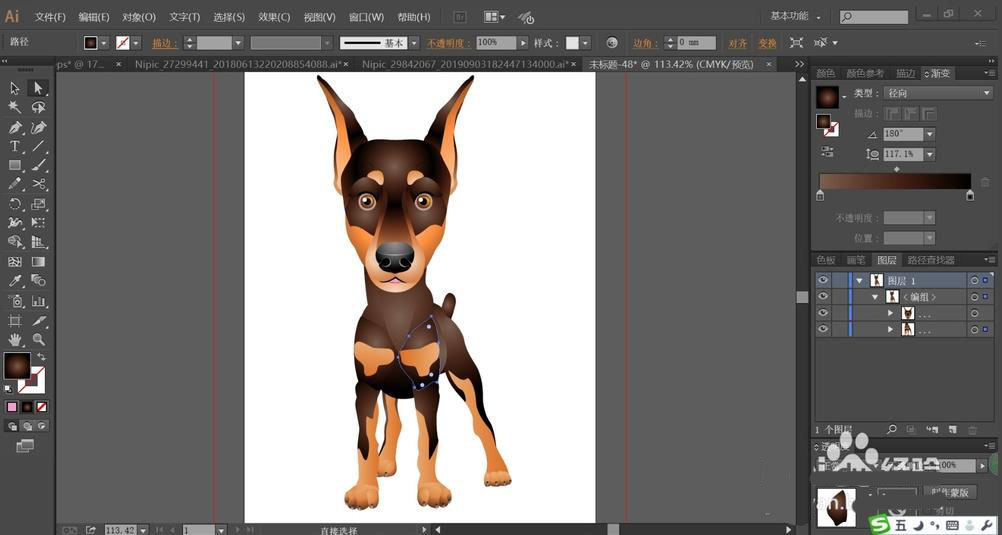Screen dimensions: 1002x535
Task: Select the Line Segment tool
Action: tap(38, 146)
